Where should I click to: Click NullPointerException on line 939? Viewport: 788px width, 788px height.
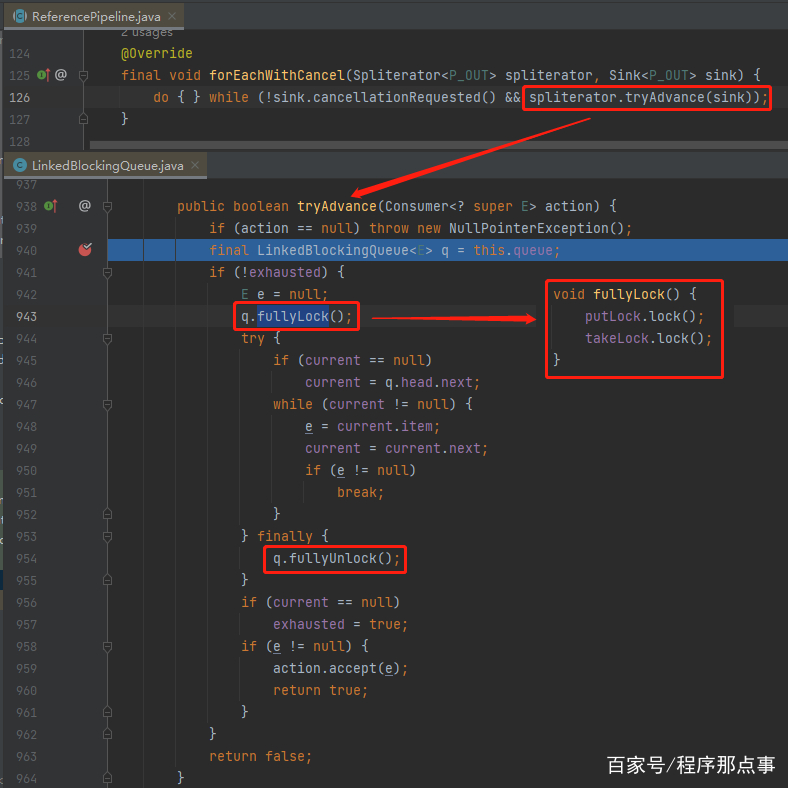pos(529,228)
